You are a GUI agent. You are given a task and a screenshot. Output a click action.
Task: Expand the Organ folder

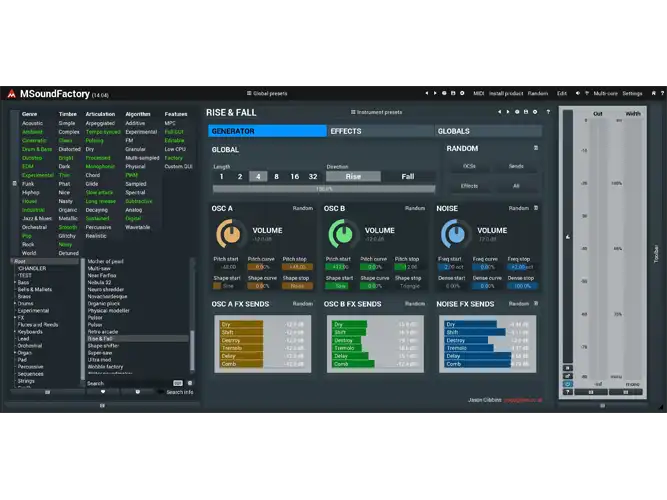click(15, 353)
